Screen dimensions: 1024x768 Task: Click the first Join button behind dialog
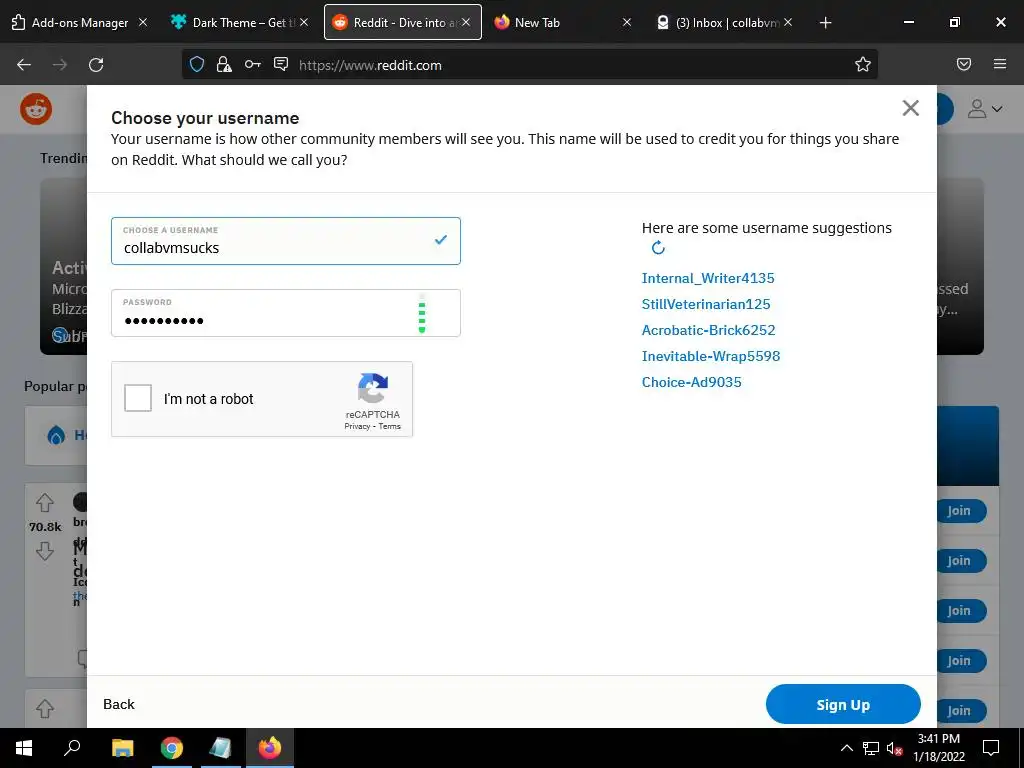(x=959, y=511)
